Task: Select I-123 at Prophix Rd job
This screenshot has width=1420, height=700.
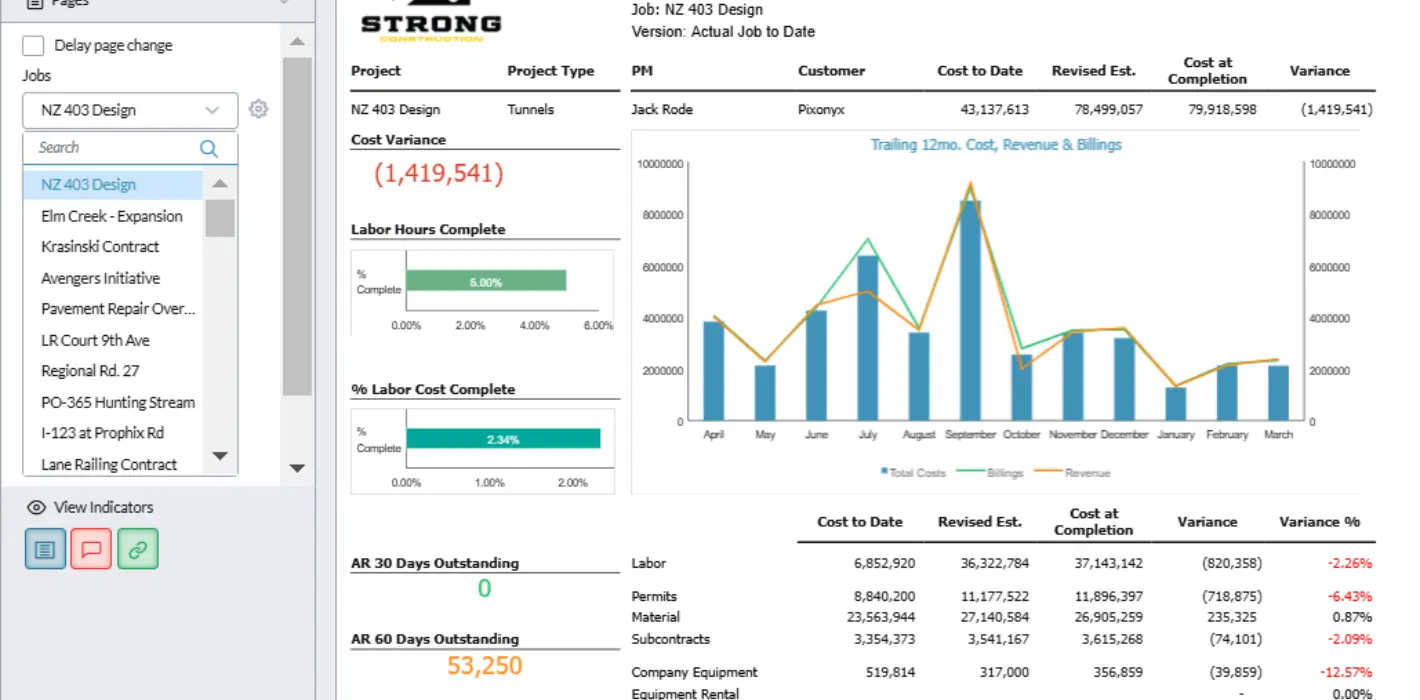Action: click(x=113, y=433)
